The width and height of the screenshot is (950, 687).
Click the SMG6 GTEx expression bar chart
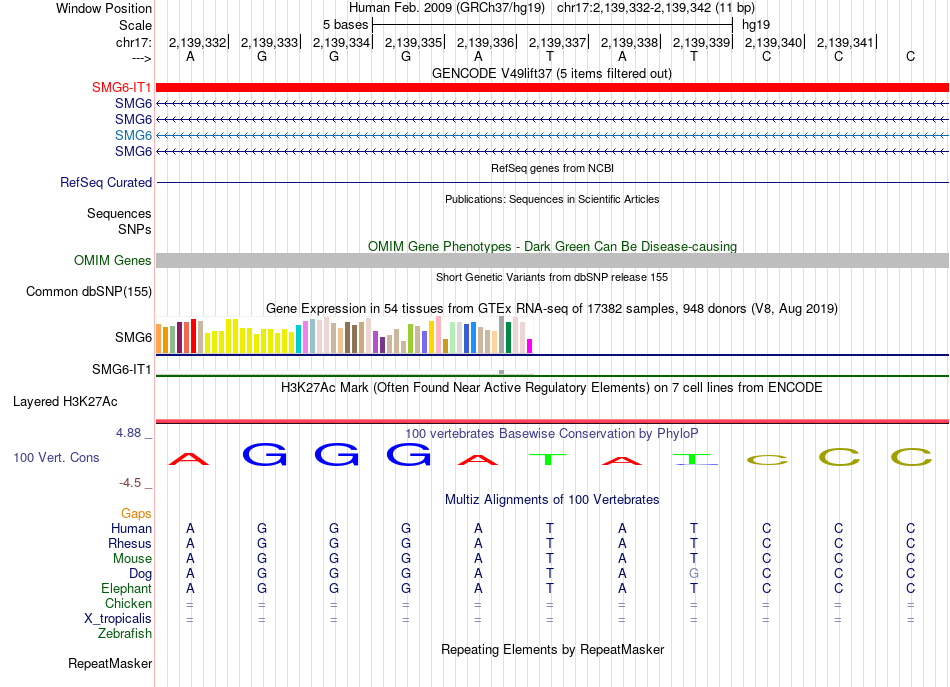pos(344,335)
